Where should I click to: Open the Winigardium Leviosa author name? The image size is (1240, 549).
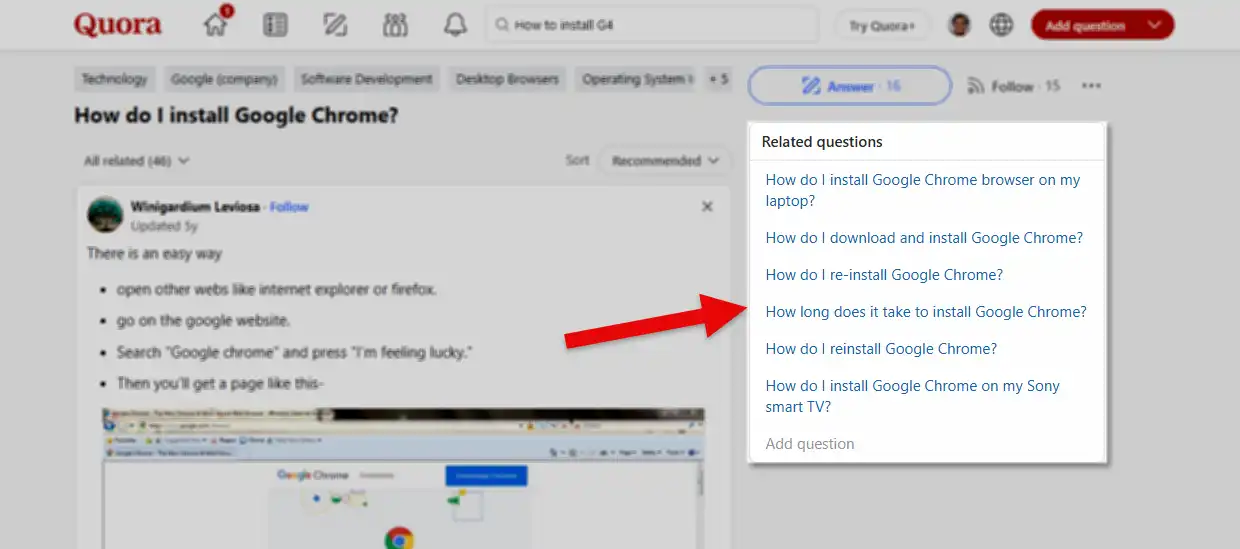(195, 207)
